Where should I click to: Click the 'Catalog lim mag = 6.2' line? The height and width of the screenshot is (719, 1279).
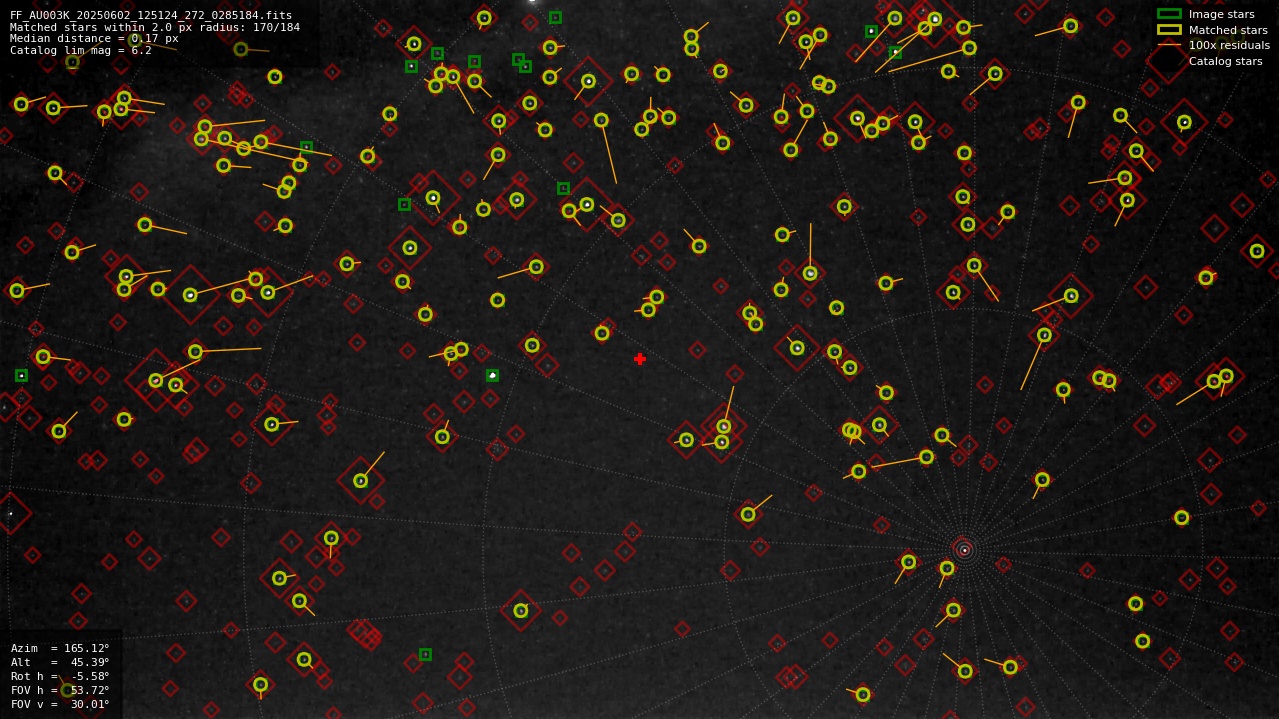[81, 50]
